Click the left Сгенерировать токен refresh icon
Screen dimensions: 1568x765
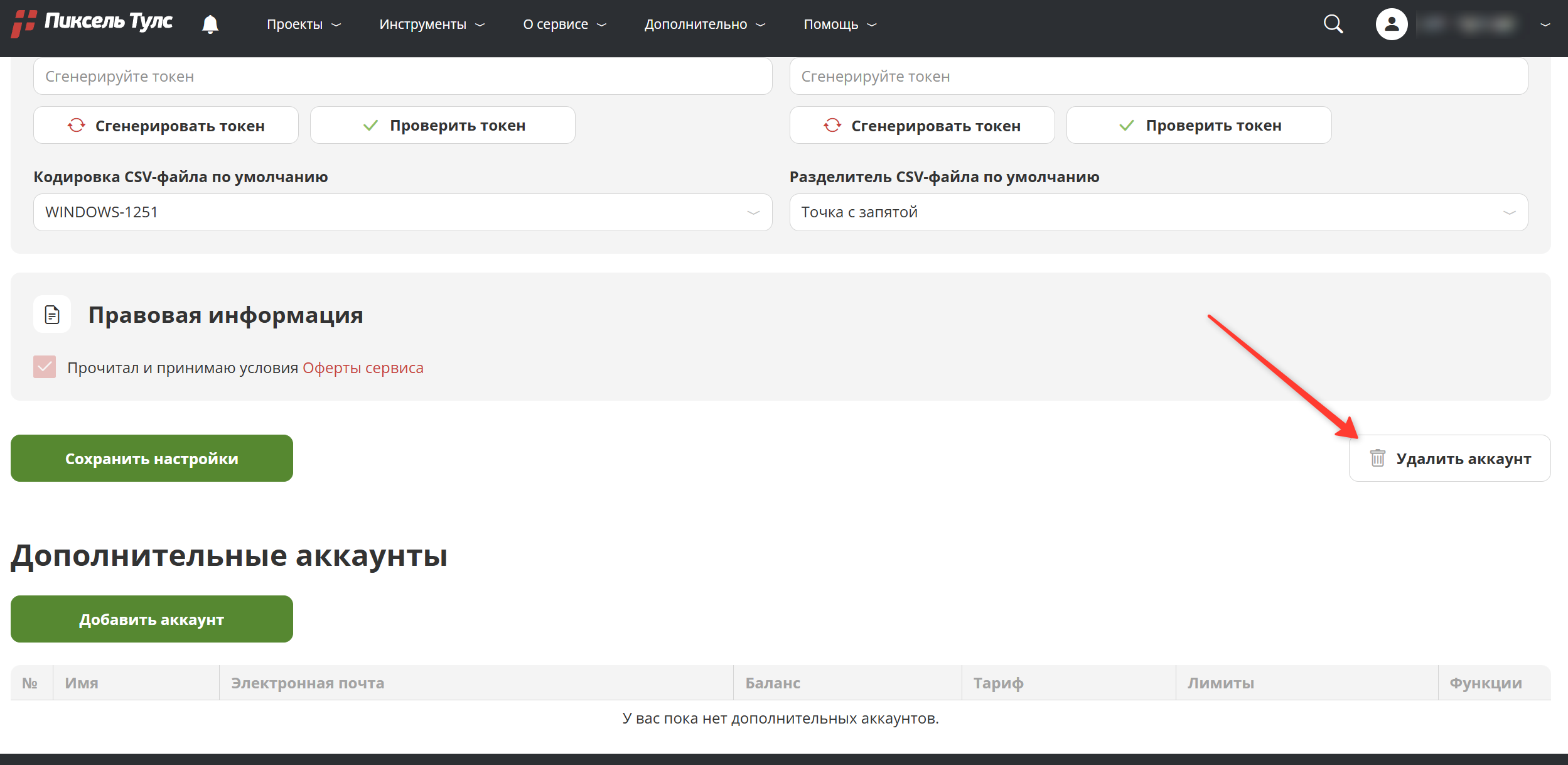pyautogui.click(x=77, y=126)
